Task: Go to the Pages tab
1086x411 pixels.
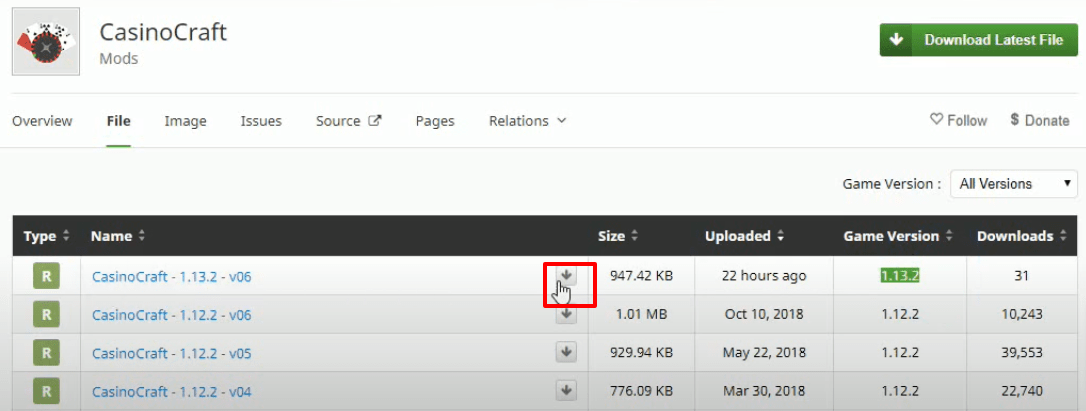Action: click(x=435, y=121)
